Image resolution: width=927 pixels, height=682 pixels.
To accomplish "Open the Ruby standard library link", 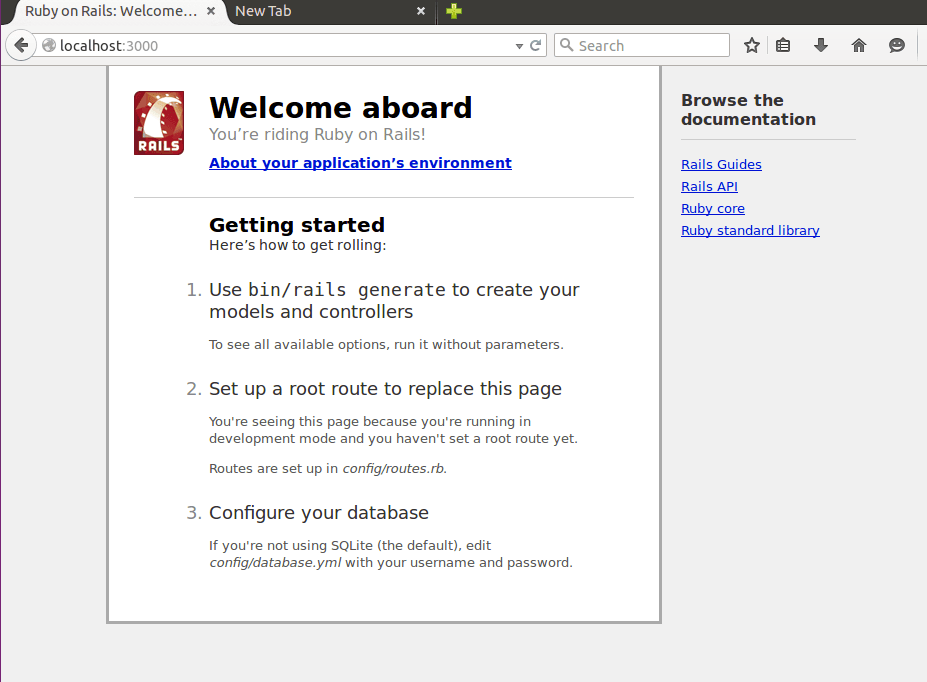I will pos(749,230).
